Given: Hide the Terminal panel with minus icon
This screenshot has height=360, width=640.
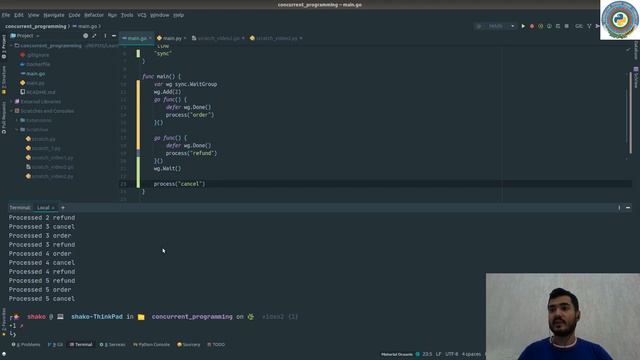Looking at the screenshot, I should click(628, 208).
